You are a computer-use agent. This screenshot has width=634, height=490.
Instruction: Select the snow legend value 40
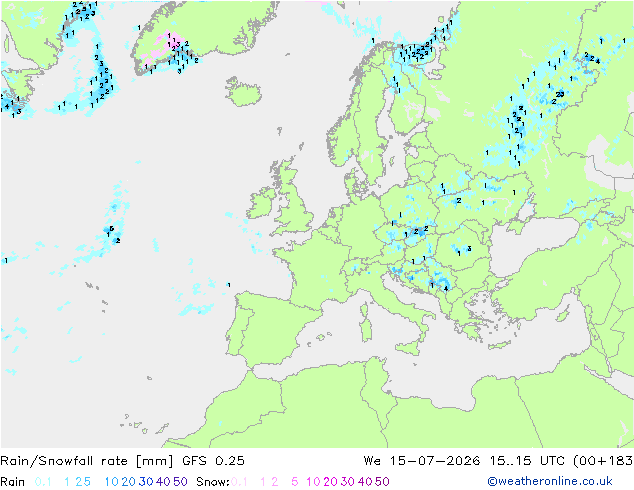click(365, 482)
